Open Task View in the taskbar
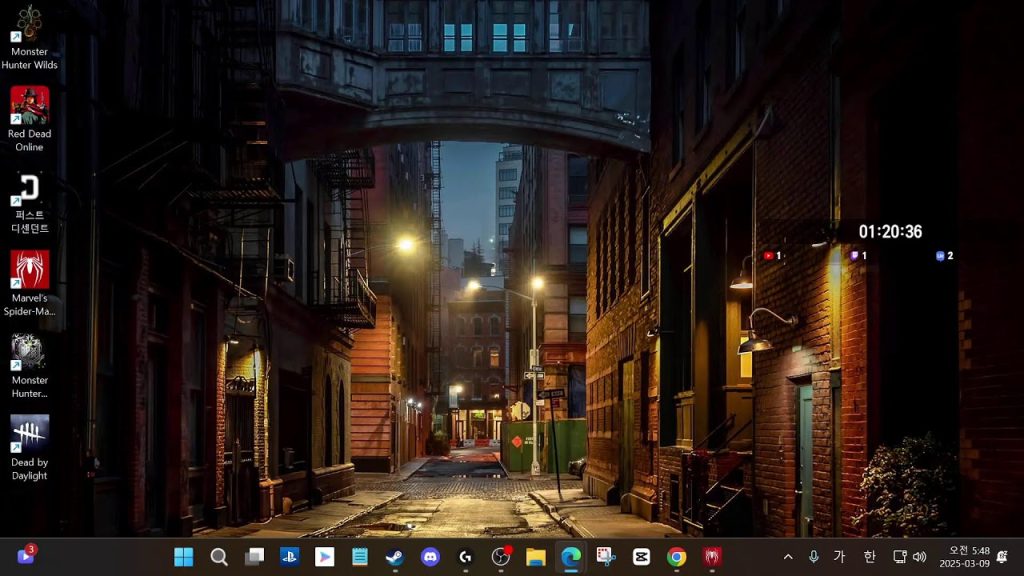 [255, 557]
